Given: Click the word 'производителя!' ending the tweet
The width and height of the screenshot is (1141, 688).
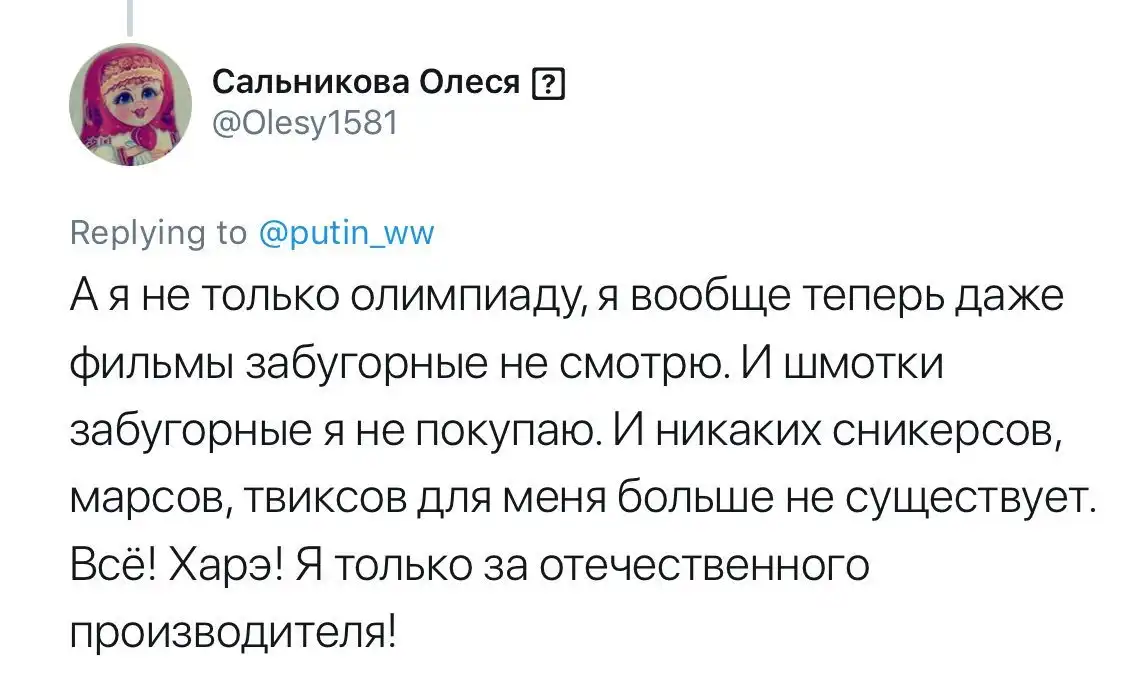Looking at the screenshot, I should [230, 630].
